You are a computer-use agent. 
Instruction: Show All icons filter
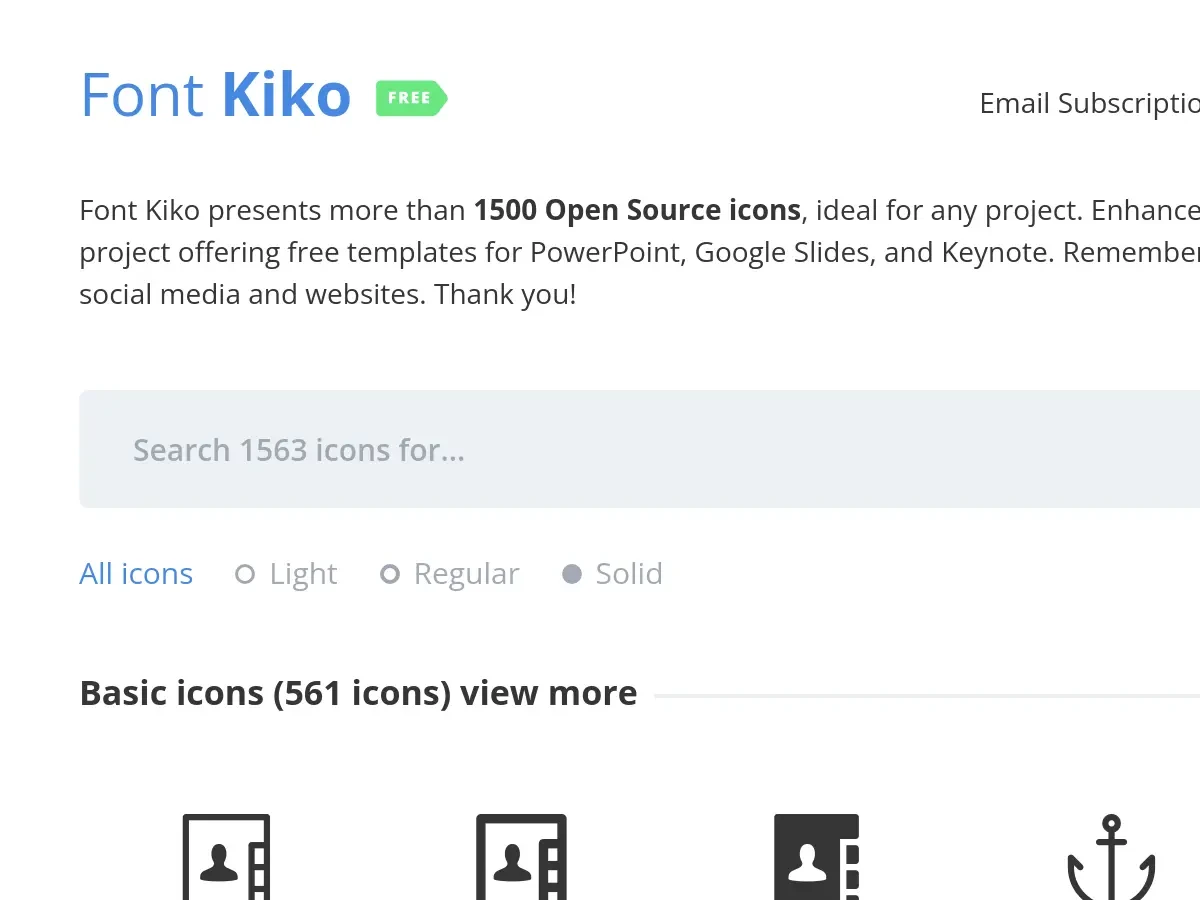[136, 574]
